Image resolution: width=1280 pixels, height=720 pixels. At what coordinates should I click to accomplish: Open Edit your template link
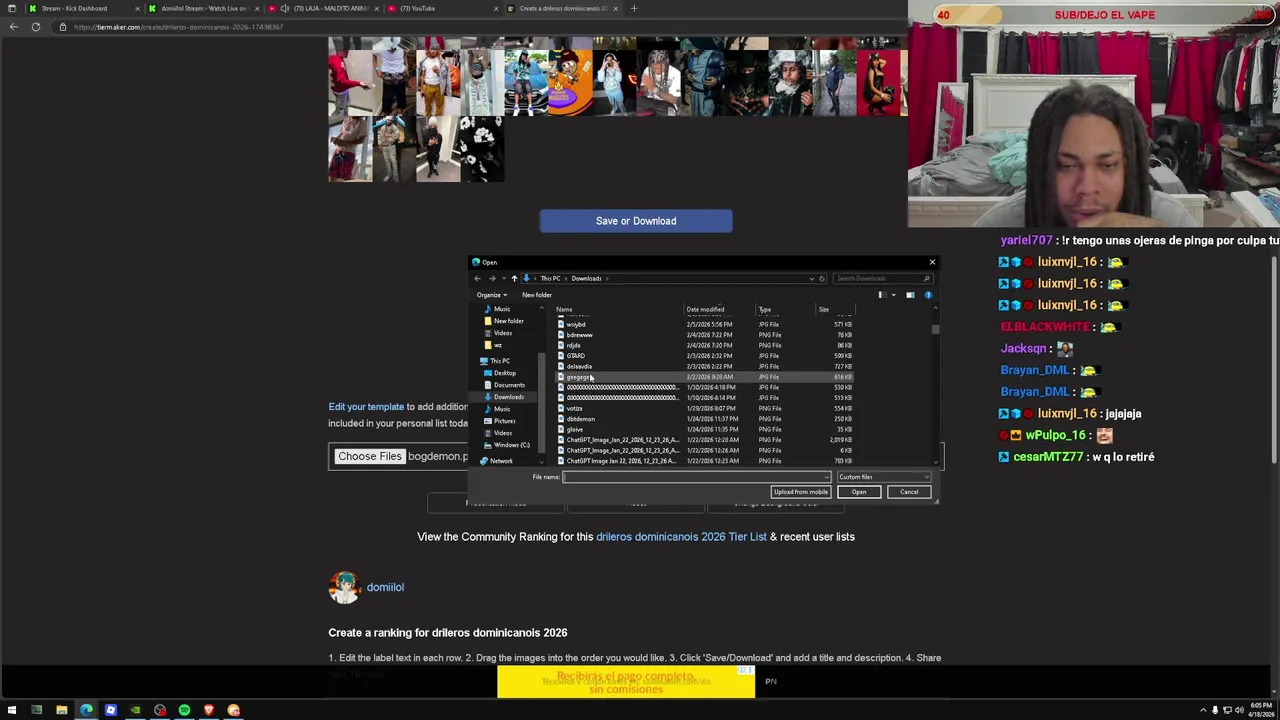click(366, 407)
